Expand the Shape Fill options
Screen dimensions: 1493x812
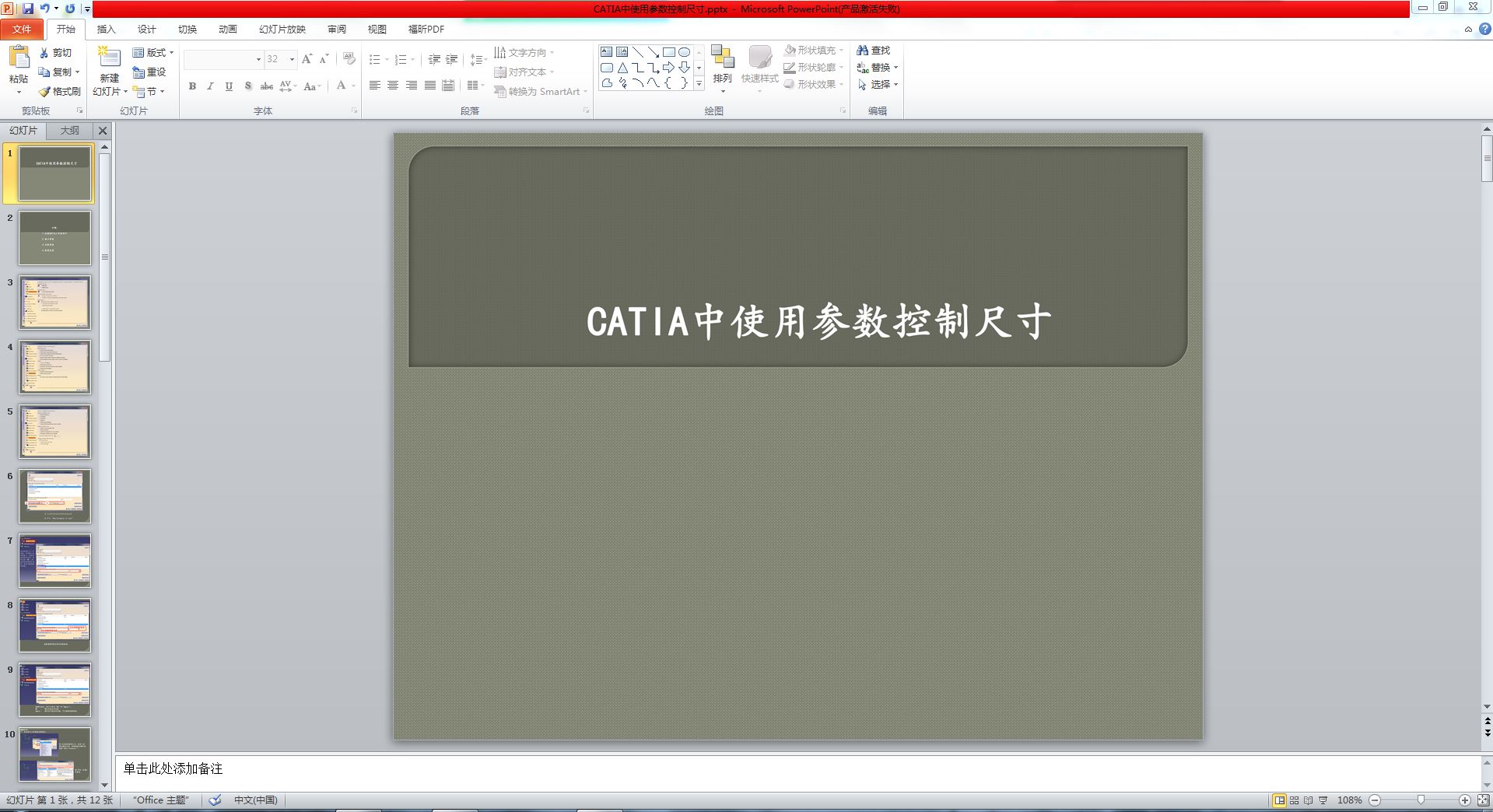pyautogui.click(x=842, y=49)
